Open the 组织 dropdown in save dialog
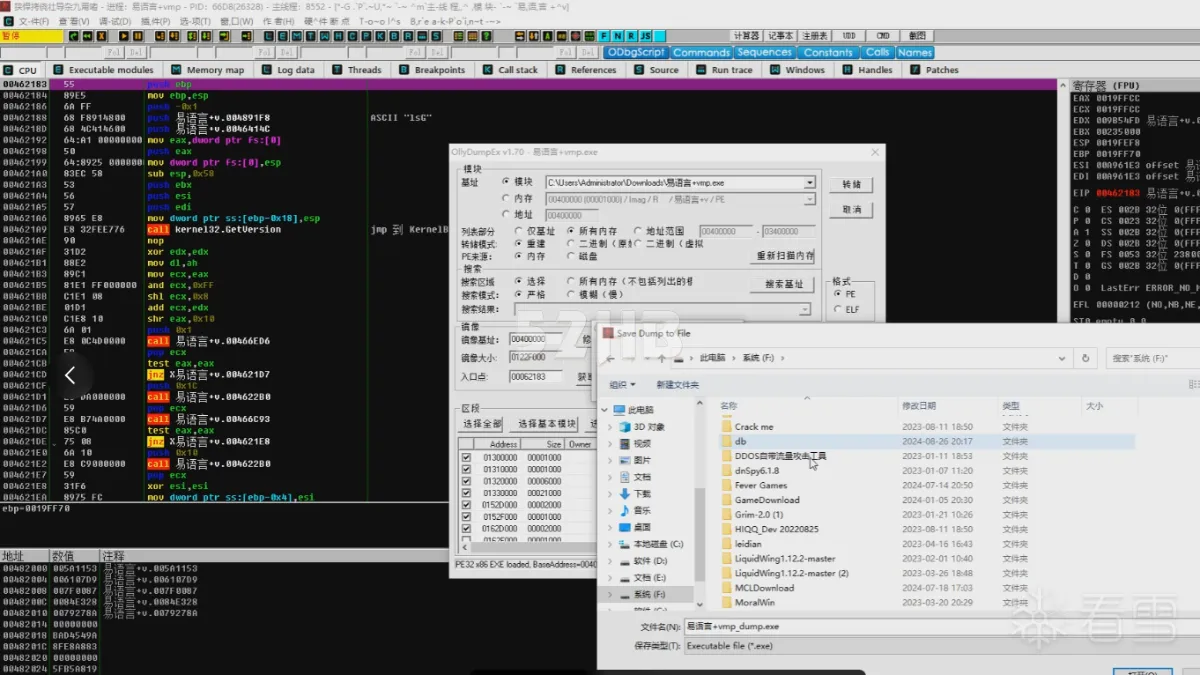This screenshot has height=675, width=1200. pyautogui.click(x=622, y=384)
